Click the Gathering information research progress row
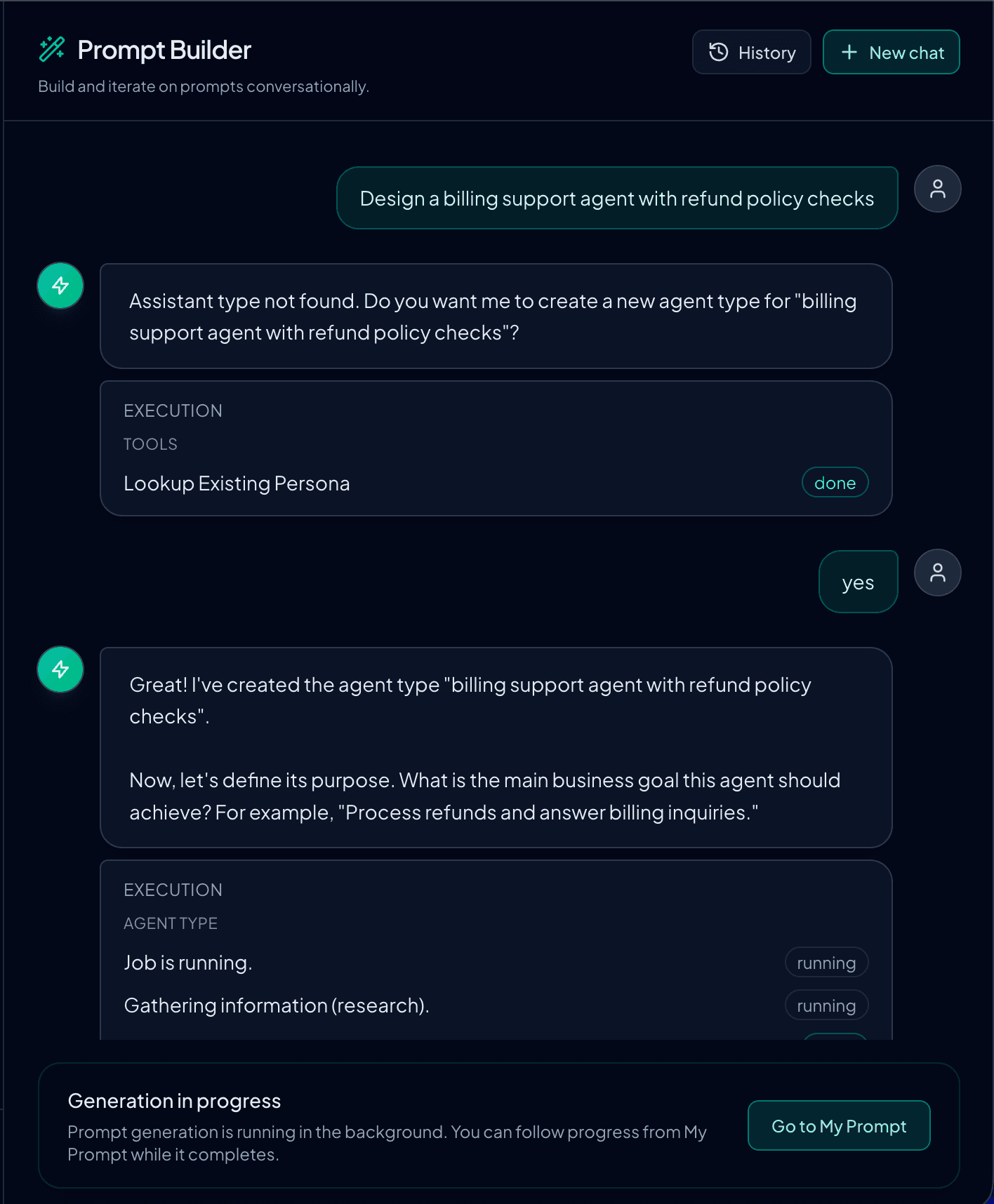Screen dimensions: 994x1204 pos(276,1005)
